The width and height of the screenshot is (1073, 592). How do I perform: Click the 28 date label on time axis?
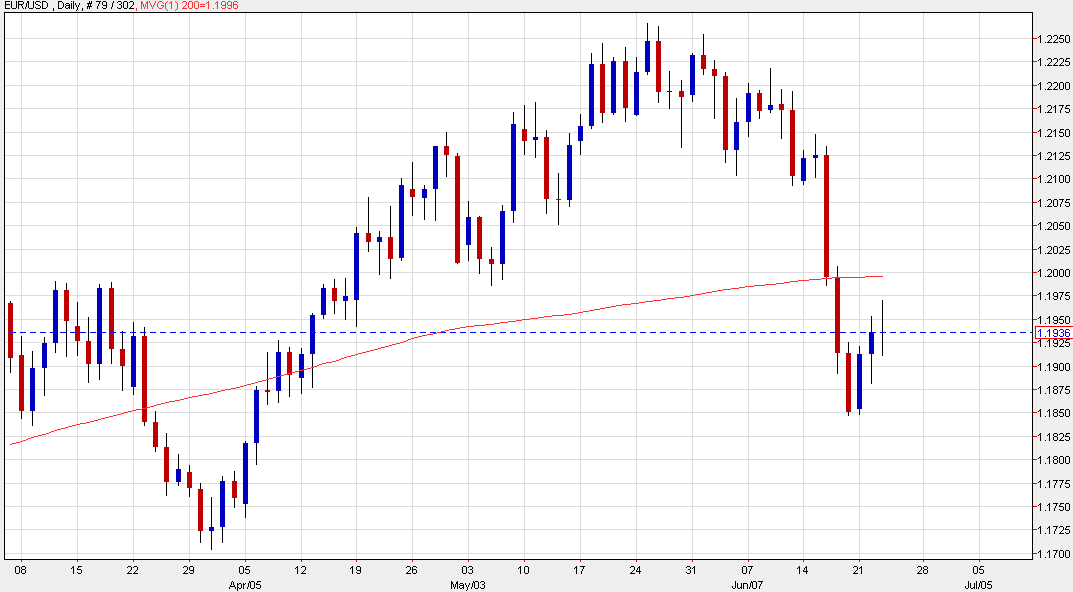921,568
